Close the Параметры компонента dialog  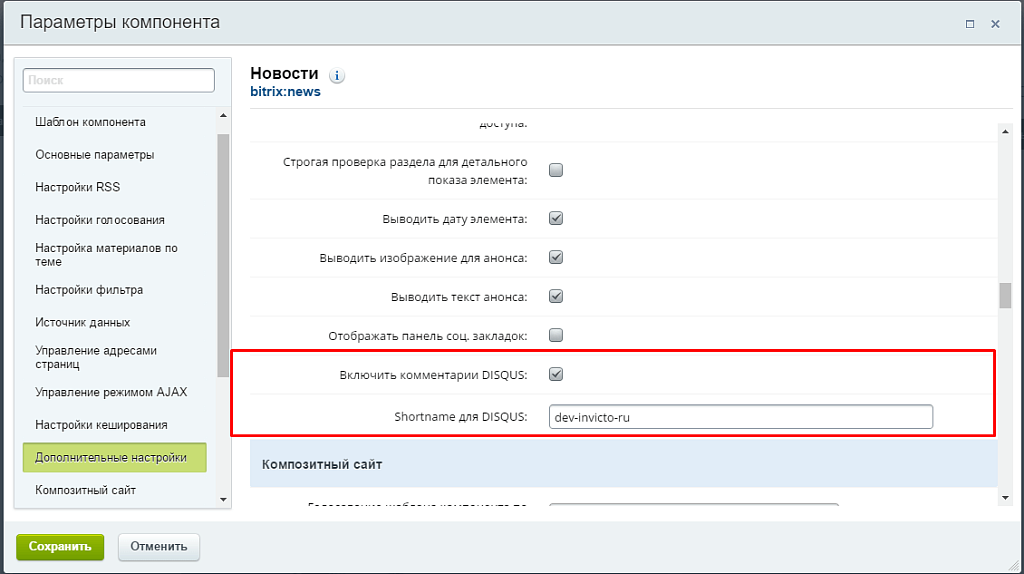(x=995, y=23)
